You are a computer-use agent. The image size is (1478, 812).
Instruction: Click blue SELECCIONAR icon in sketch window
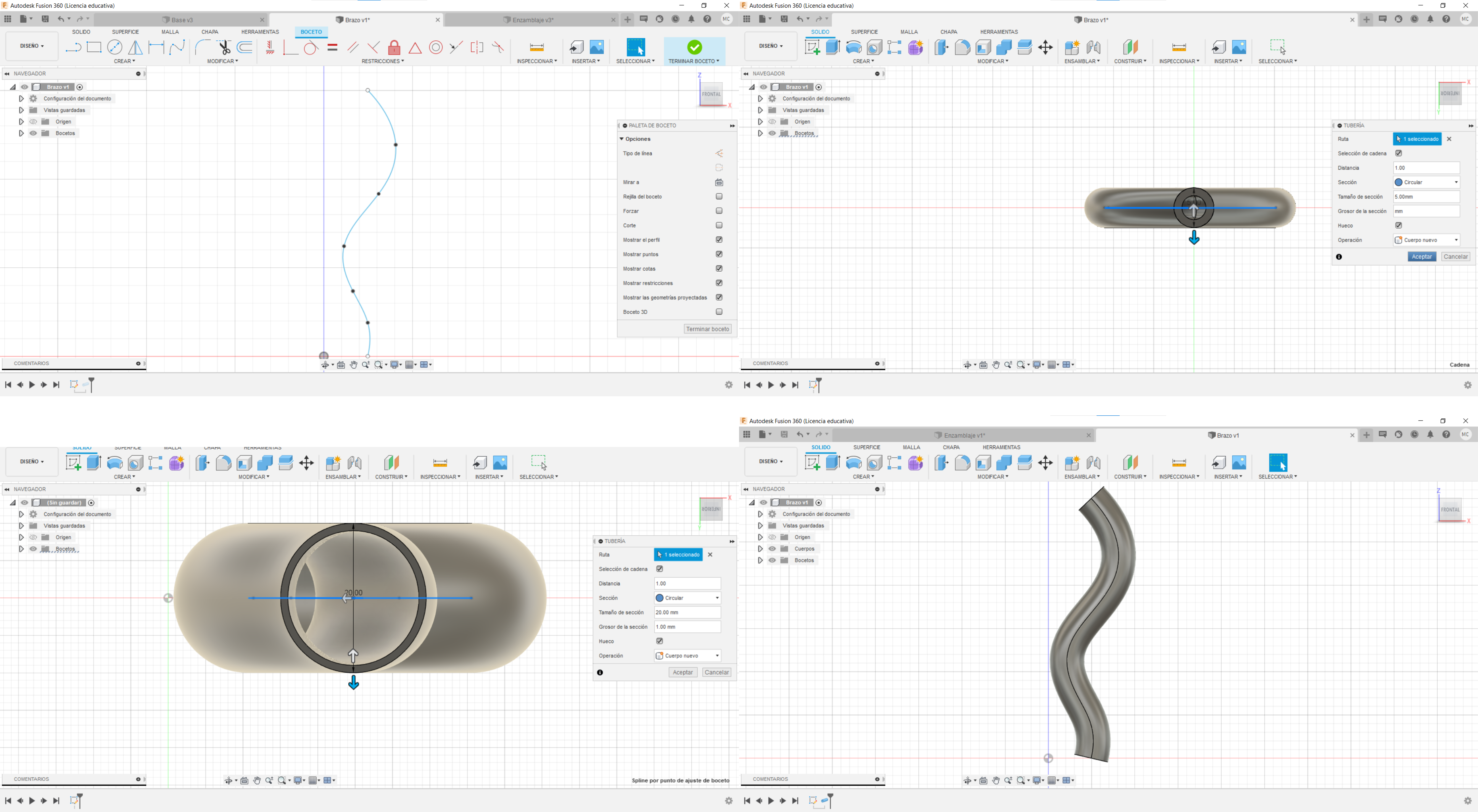pyautogui.click(x=636, y=47)
